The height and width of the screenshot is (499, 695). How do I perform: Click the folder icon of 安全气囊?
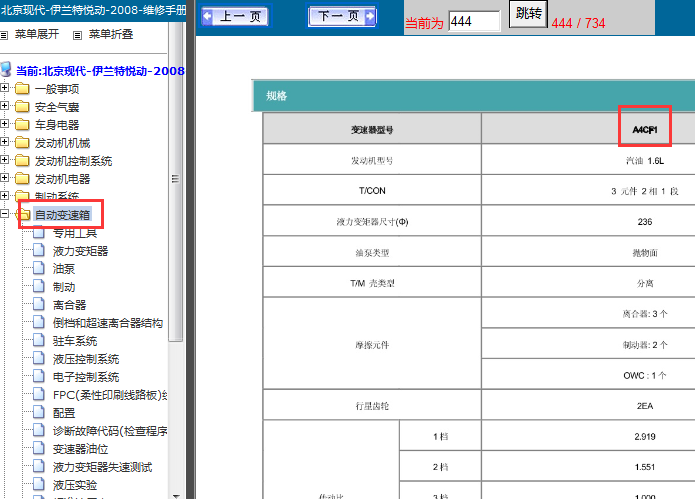coord(22,106)
